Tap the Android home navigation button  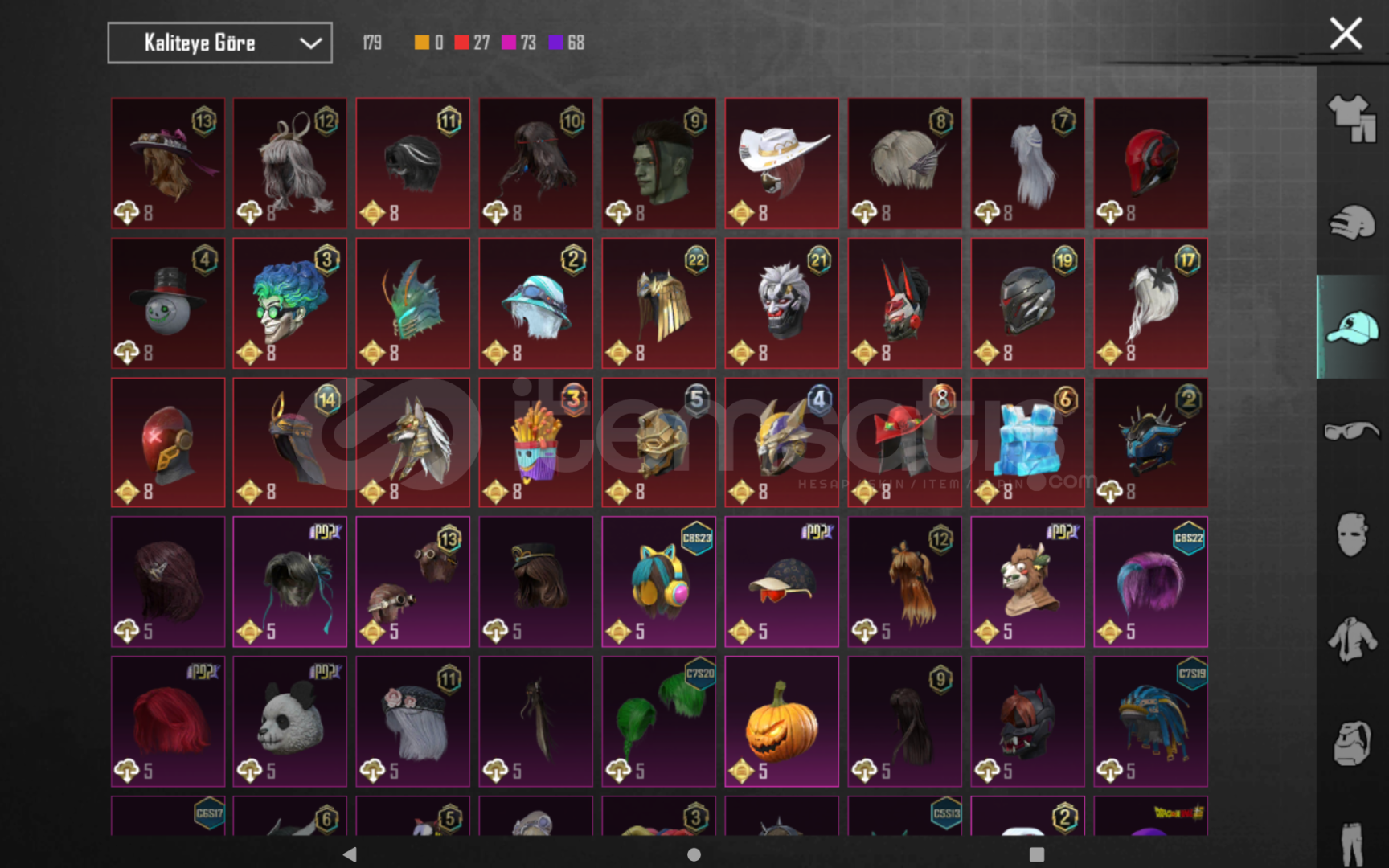click(694, 854)
